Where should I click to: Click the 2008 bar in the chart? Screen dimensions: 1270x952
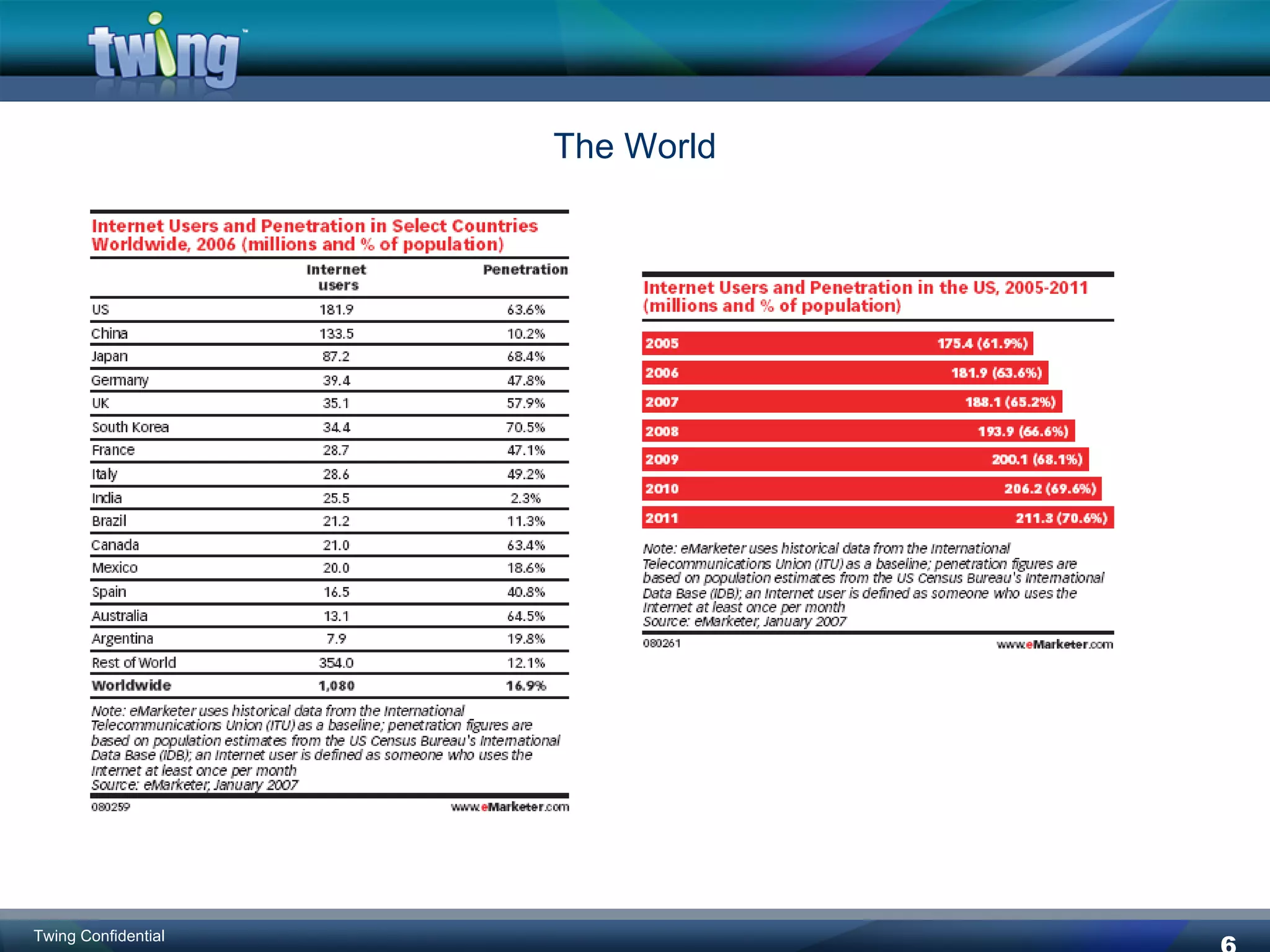click(858, 431)
